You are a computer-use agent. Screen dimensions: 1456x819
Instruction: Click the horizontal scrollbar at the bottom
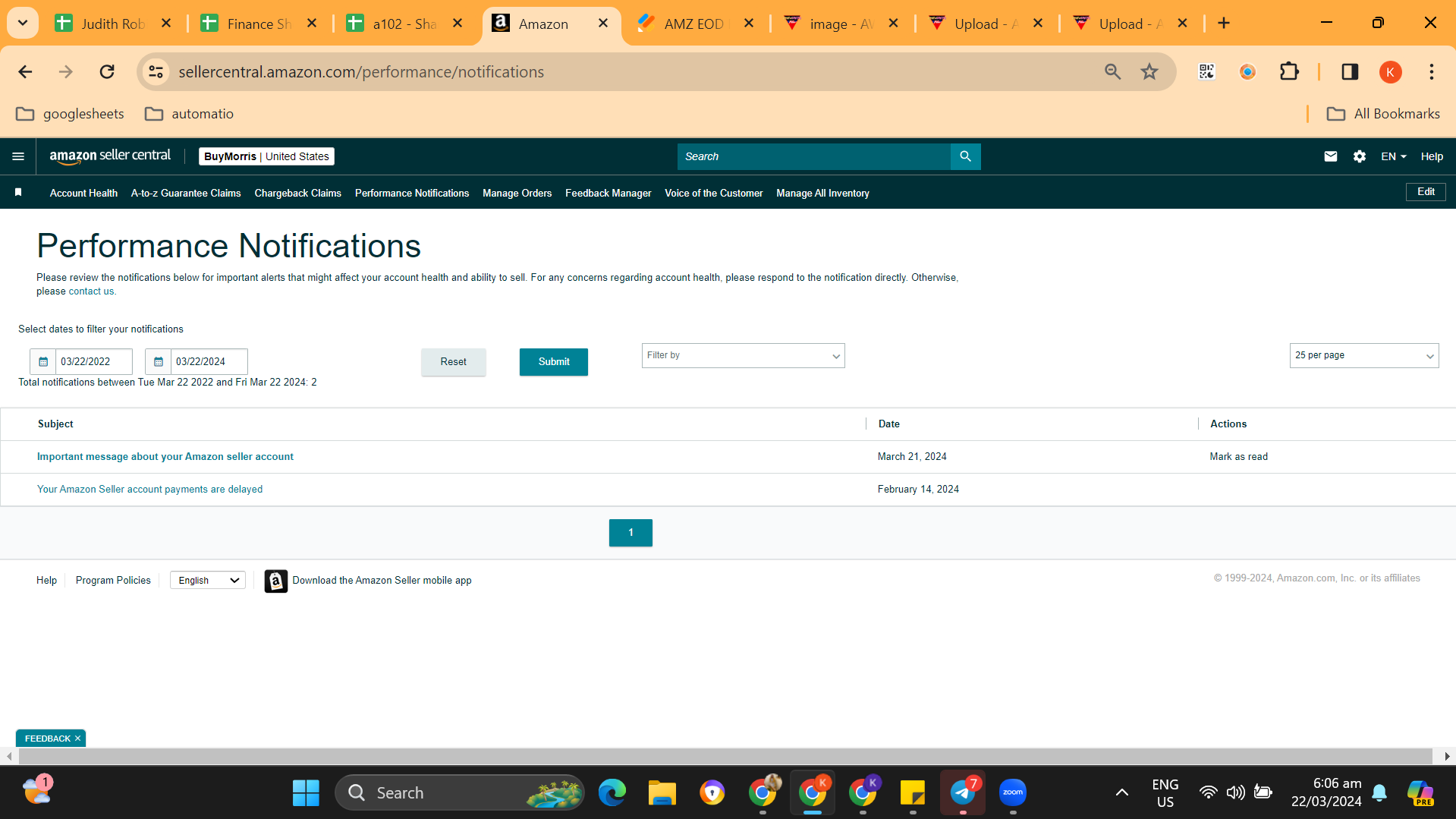click(725, 757)
